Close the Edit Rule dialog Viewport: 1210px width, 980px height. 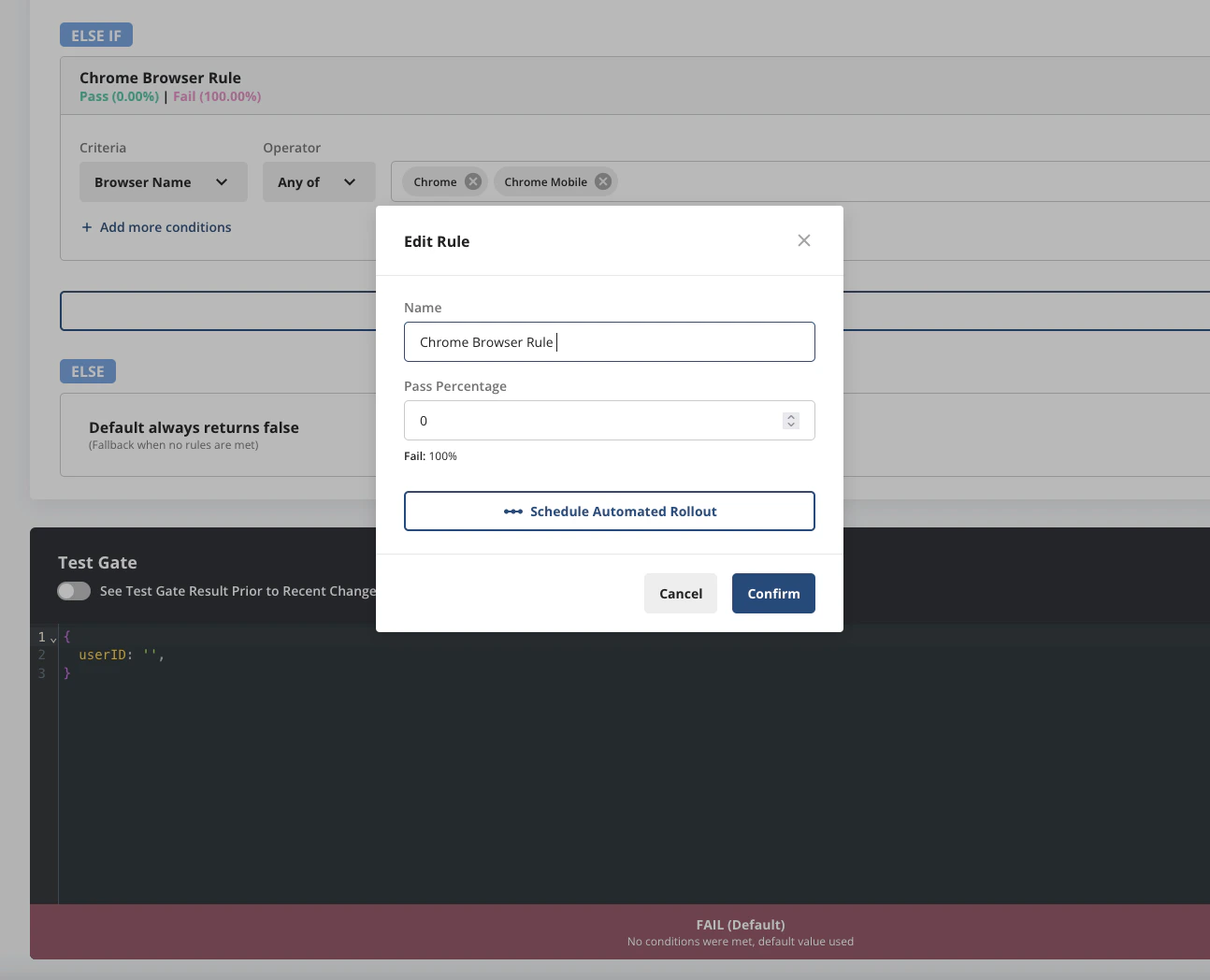click(804, 240)
